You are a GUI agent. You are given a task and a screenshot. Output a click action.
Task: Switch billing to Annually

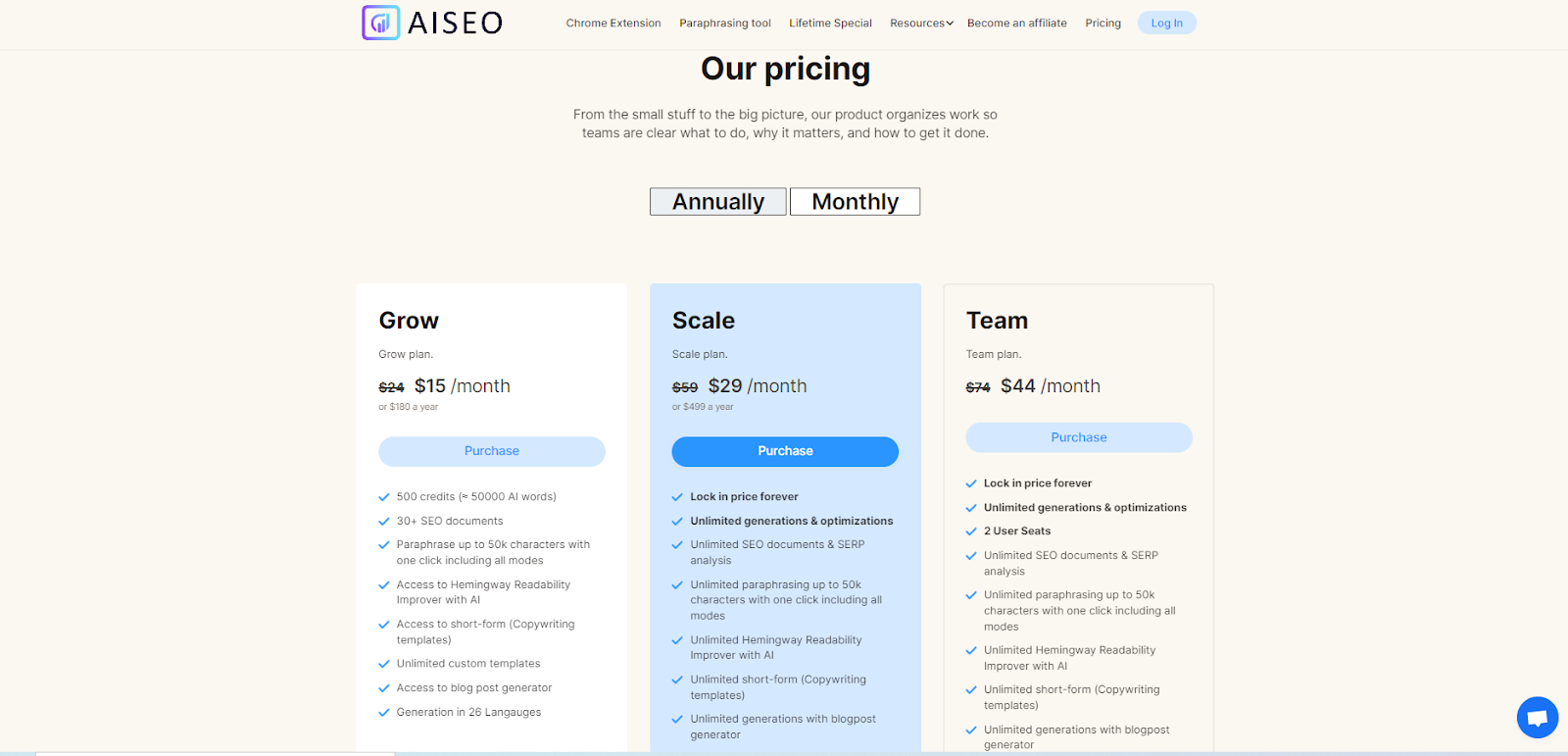coord(718,202)
